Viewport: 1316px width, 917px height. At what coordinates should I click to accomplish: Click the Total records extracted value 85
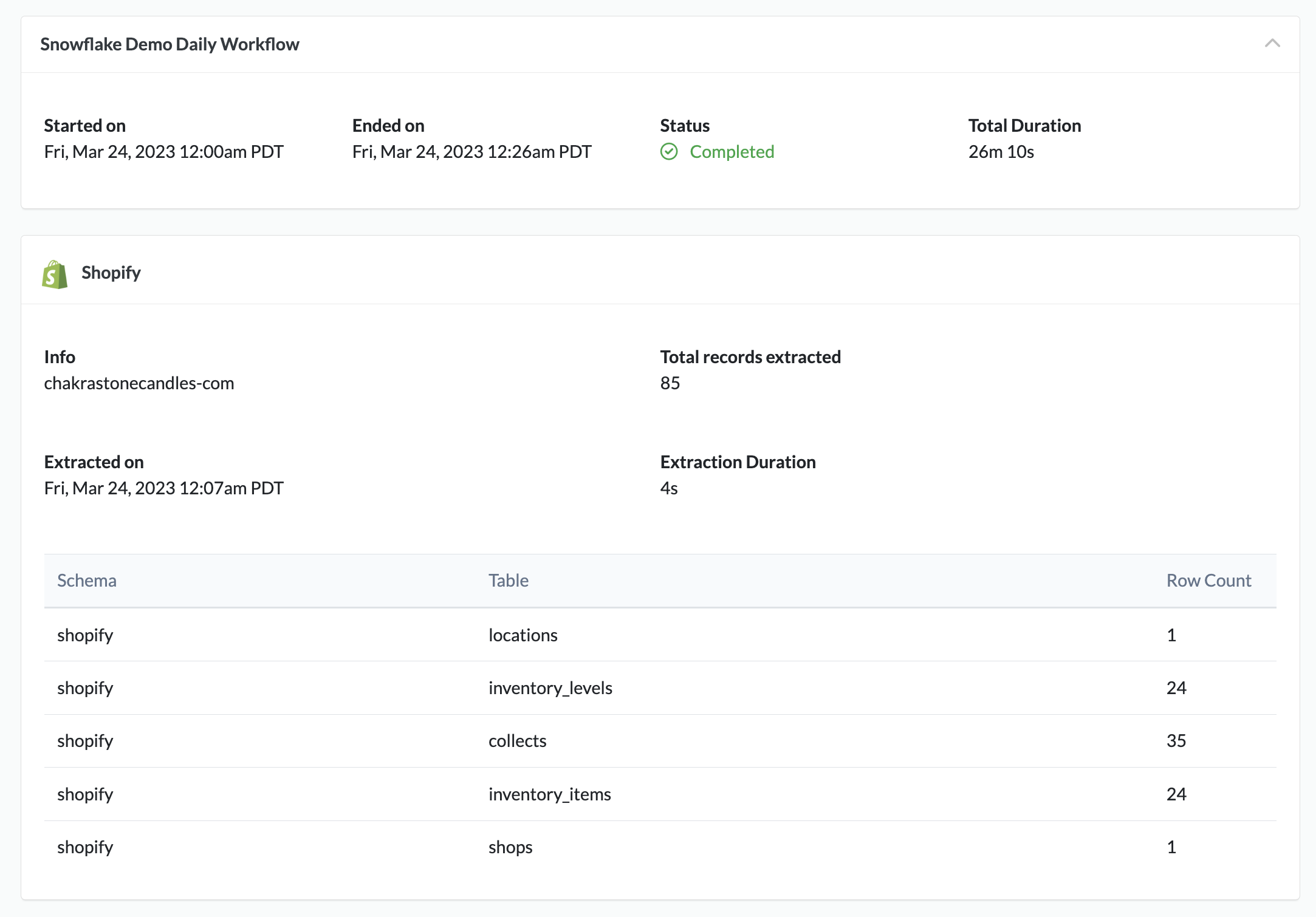click(670, 383)
